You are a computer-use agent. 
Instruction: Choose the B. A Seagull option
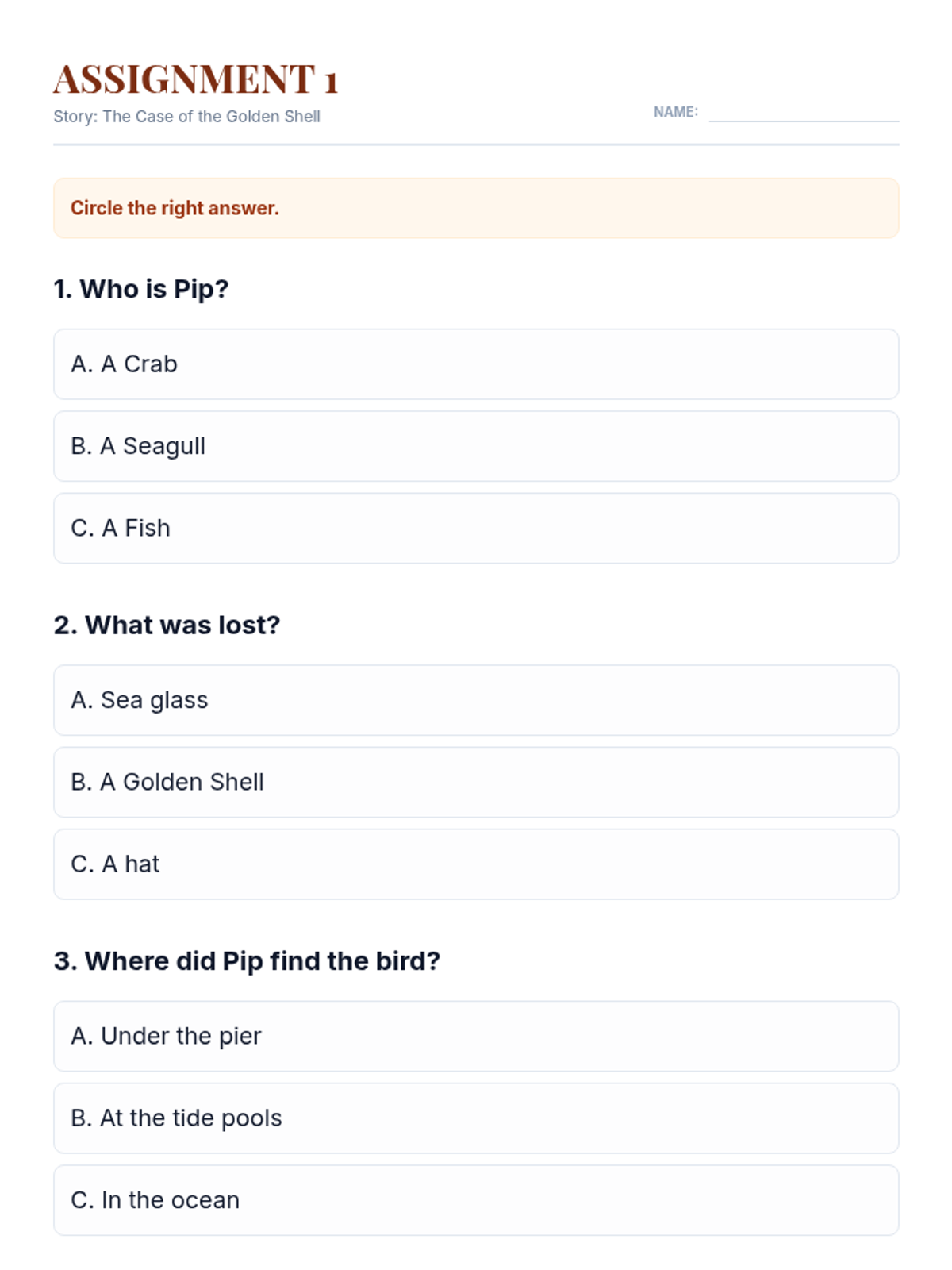coord(476,446)
